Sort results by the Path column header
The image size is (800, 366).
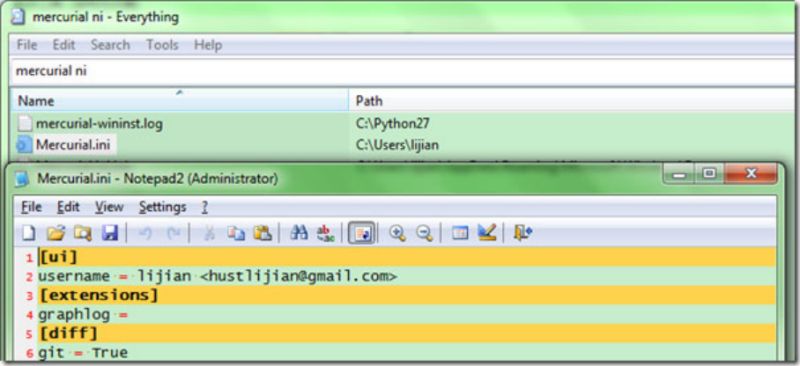(571, 101)
